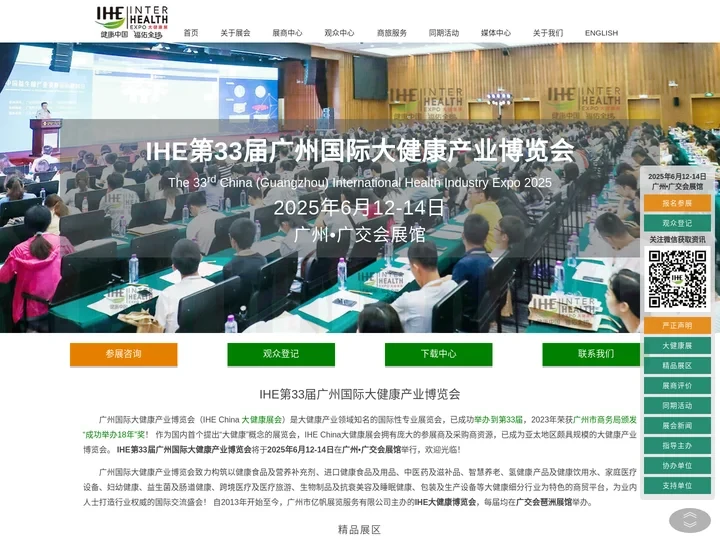Click the sidebar 支持单位 button
This screenshot has height=540, width=720.
pos(677,485)
